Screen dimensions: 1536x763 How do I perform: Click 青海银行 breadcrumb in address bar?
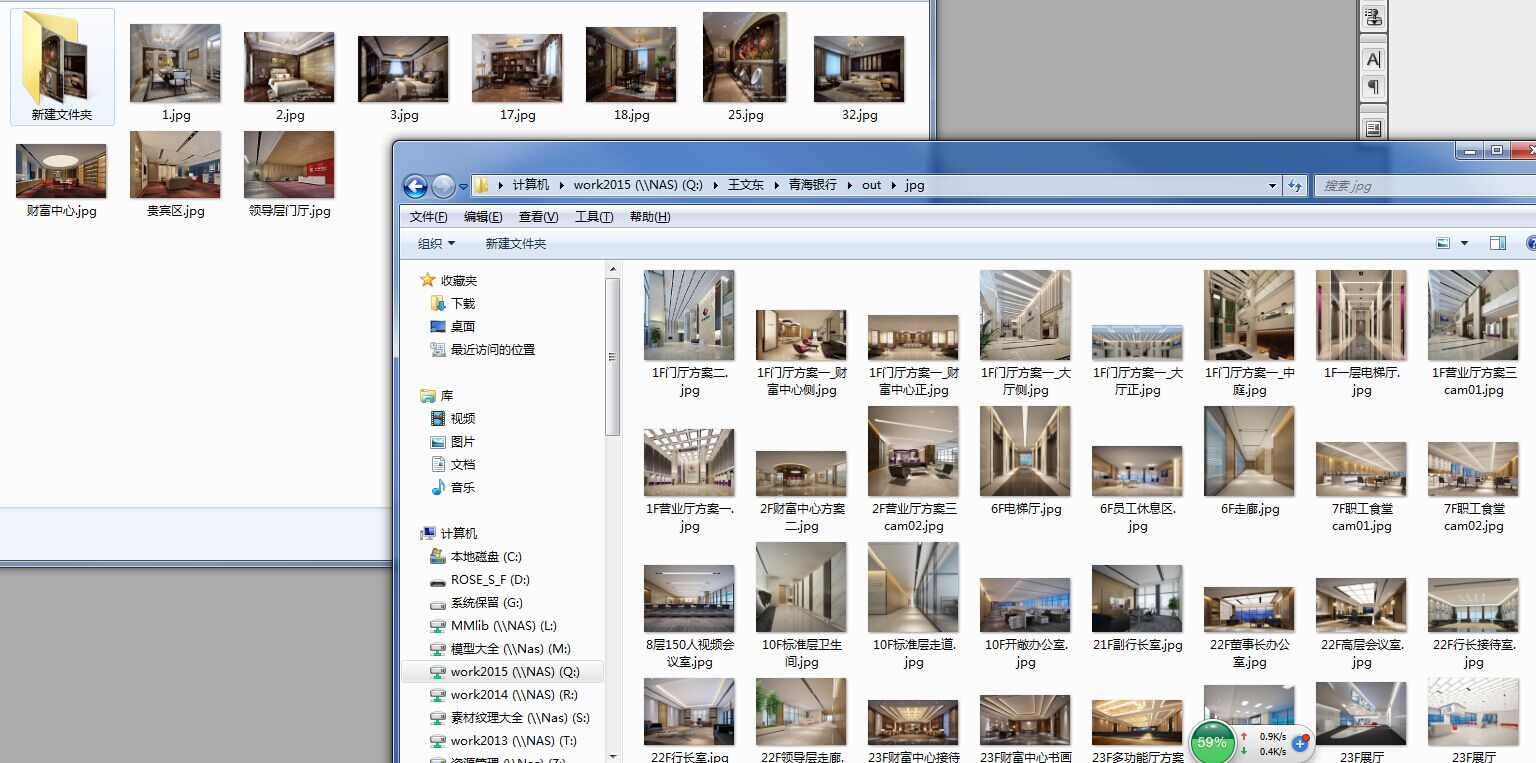pos(812,185)
